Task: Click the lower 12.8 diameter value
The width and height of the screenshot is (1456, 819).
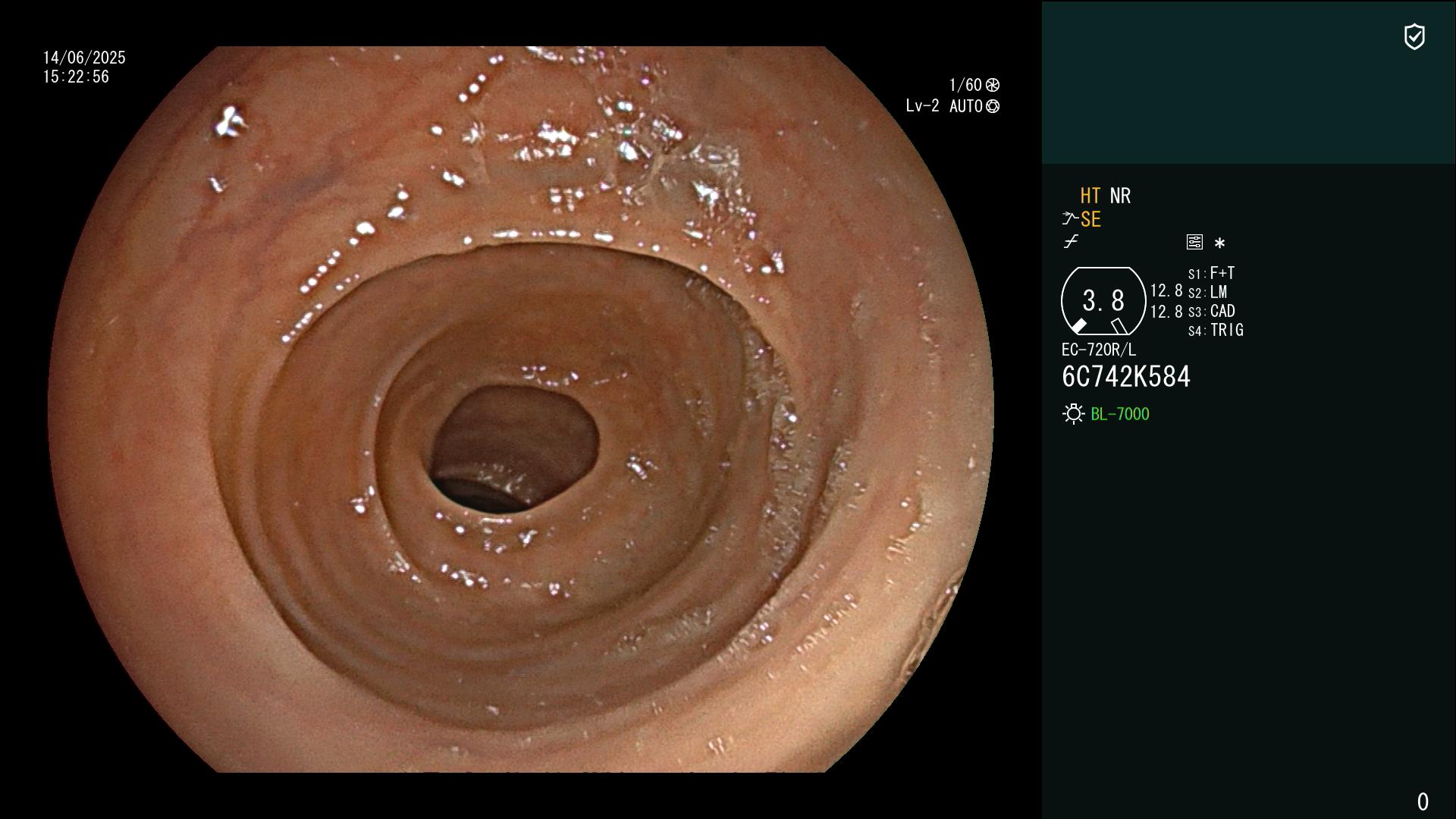Action: (x=1166, y=312)
